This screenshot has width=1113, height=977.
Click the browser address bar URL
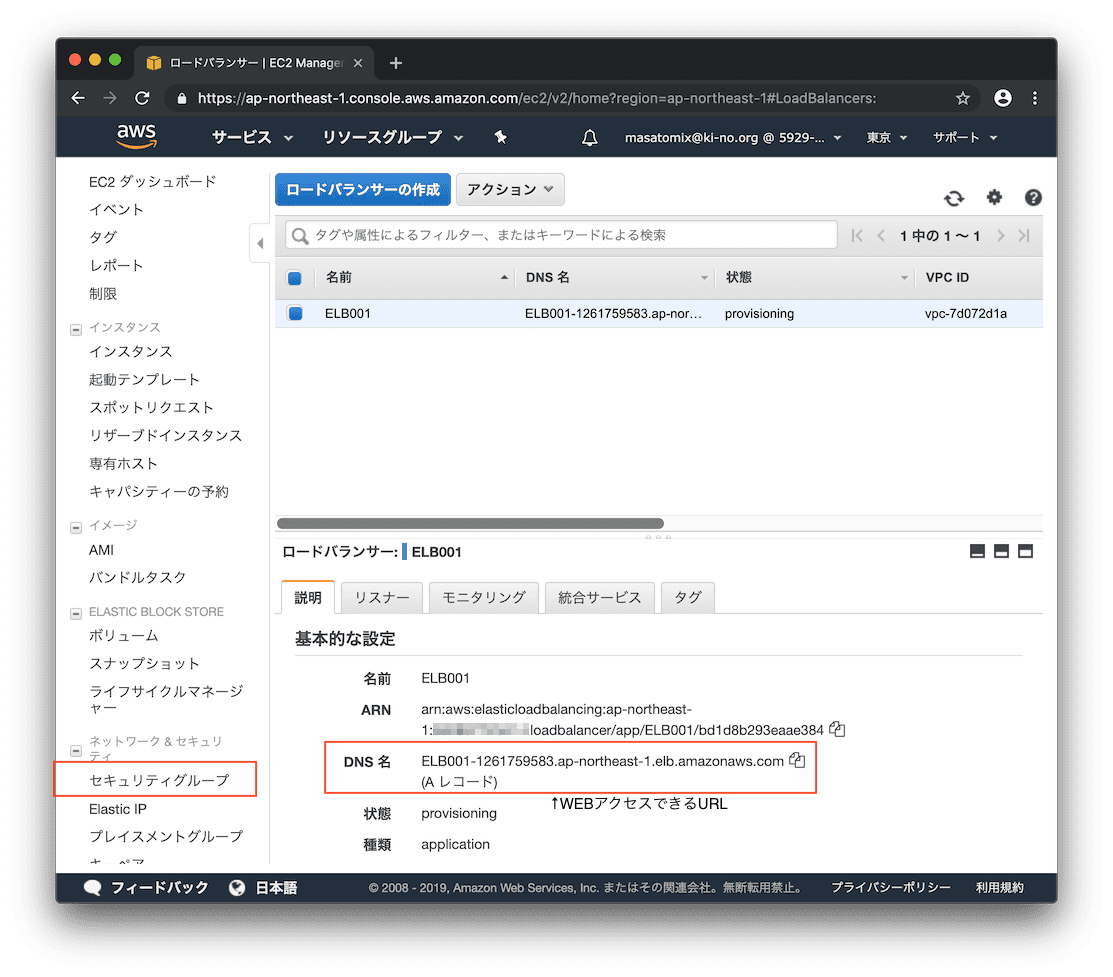pos(537,98)
